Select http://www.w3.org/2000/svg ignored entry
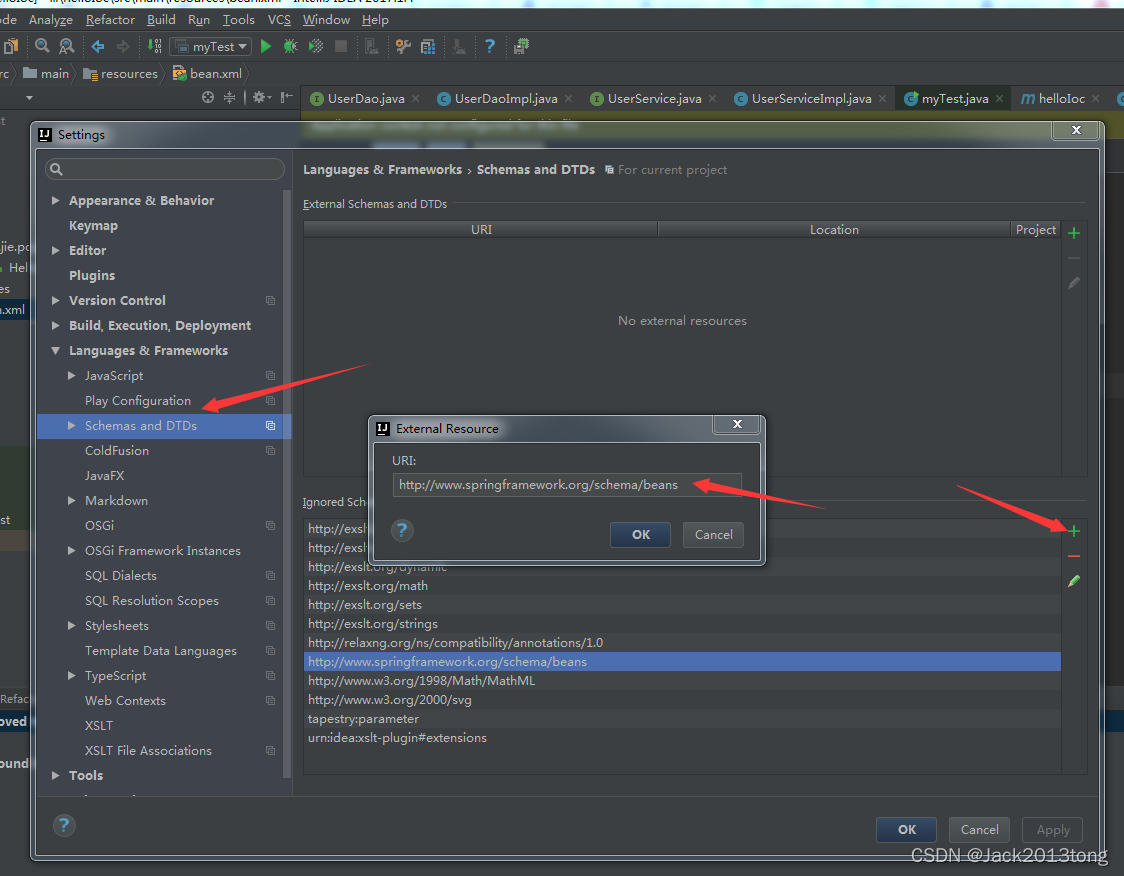 pyautogui.click(x=682, y=700)
